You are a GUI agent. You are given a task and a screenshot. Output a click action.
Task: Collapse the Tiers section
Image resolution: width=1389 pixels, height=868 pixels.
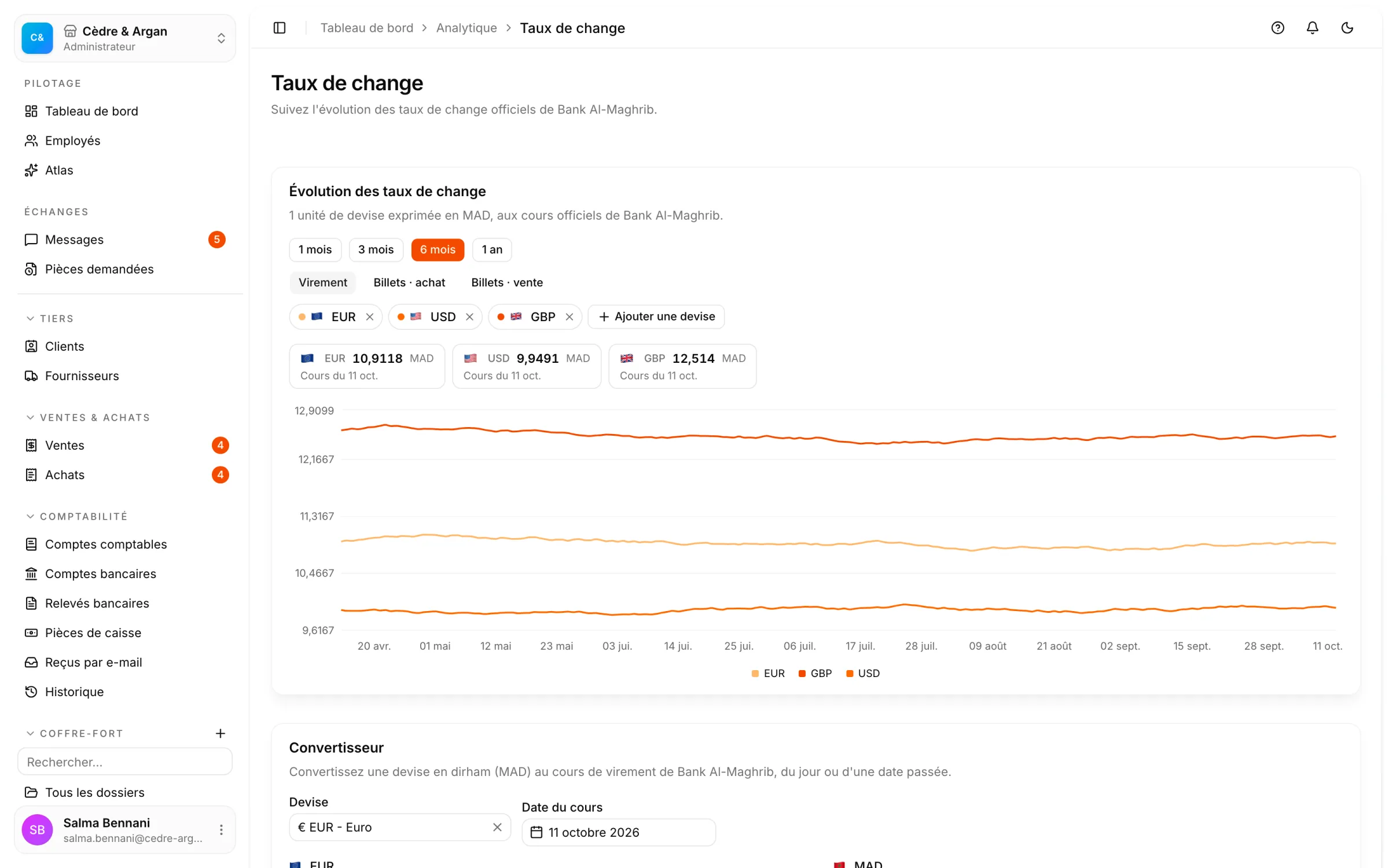(x=50, y=318)
